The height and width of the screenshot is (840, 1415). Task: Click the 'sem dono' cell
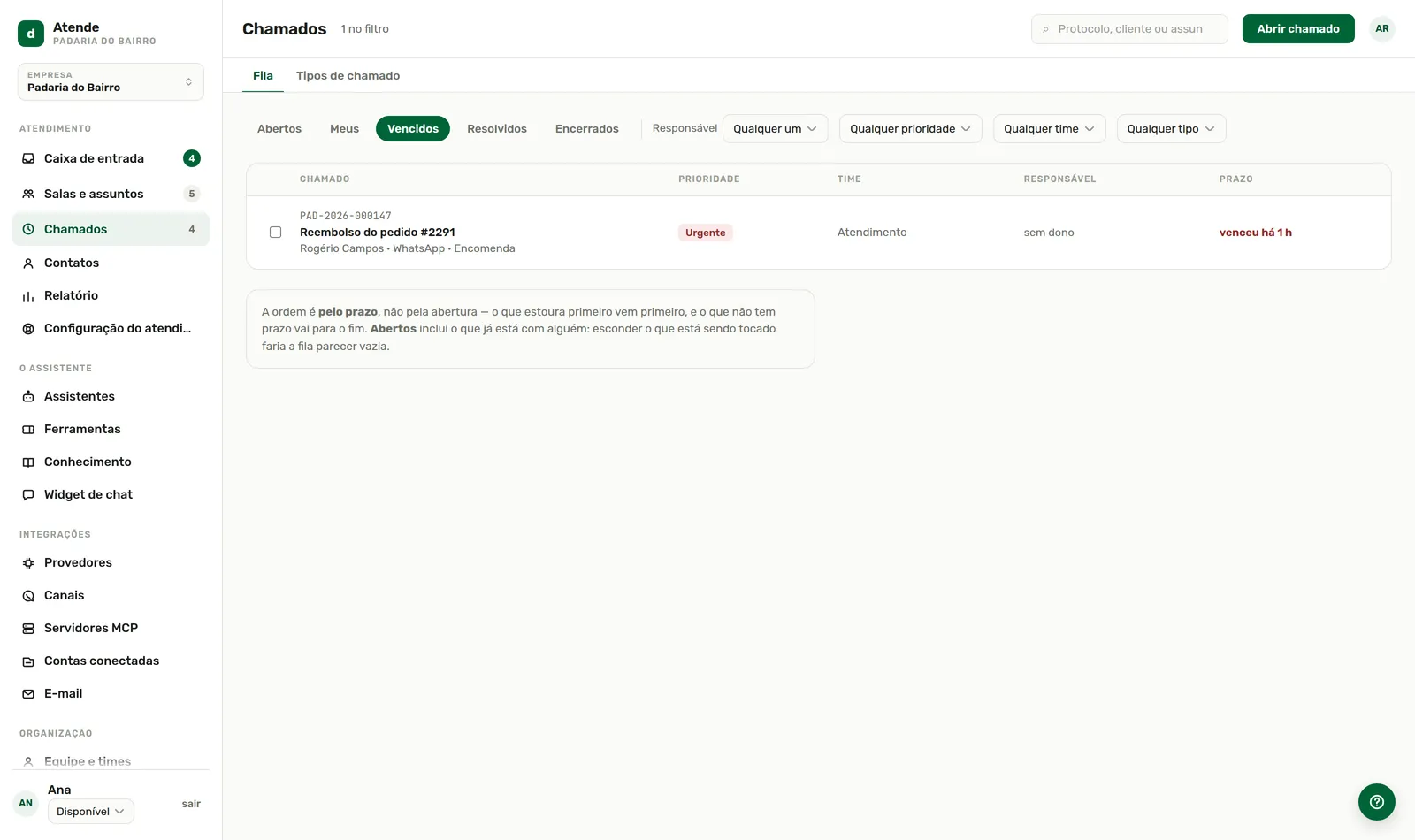click(1049, 233)
